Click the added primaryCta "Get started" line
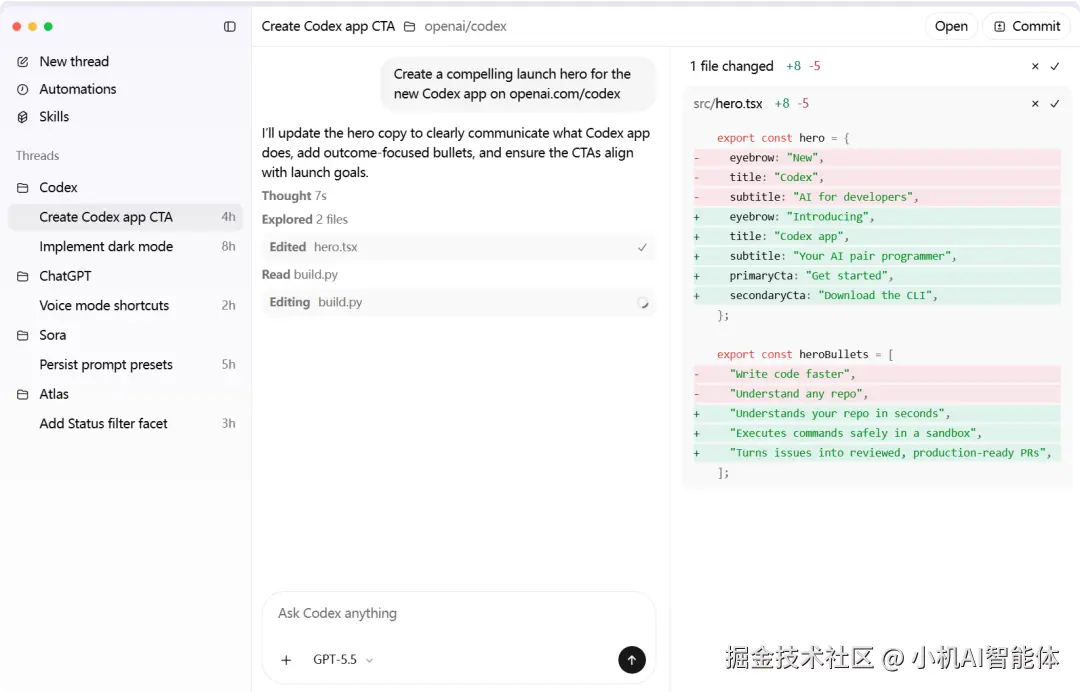This screenshot has height=692, width=1080. [x=877, y=275]
